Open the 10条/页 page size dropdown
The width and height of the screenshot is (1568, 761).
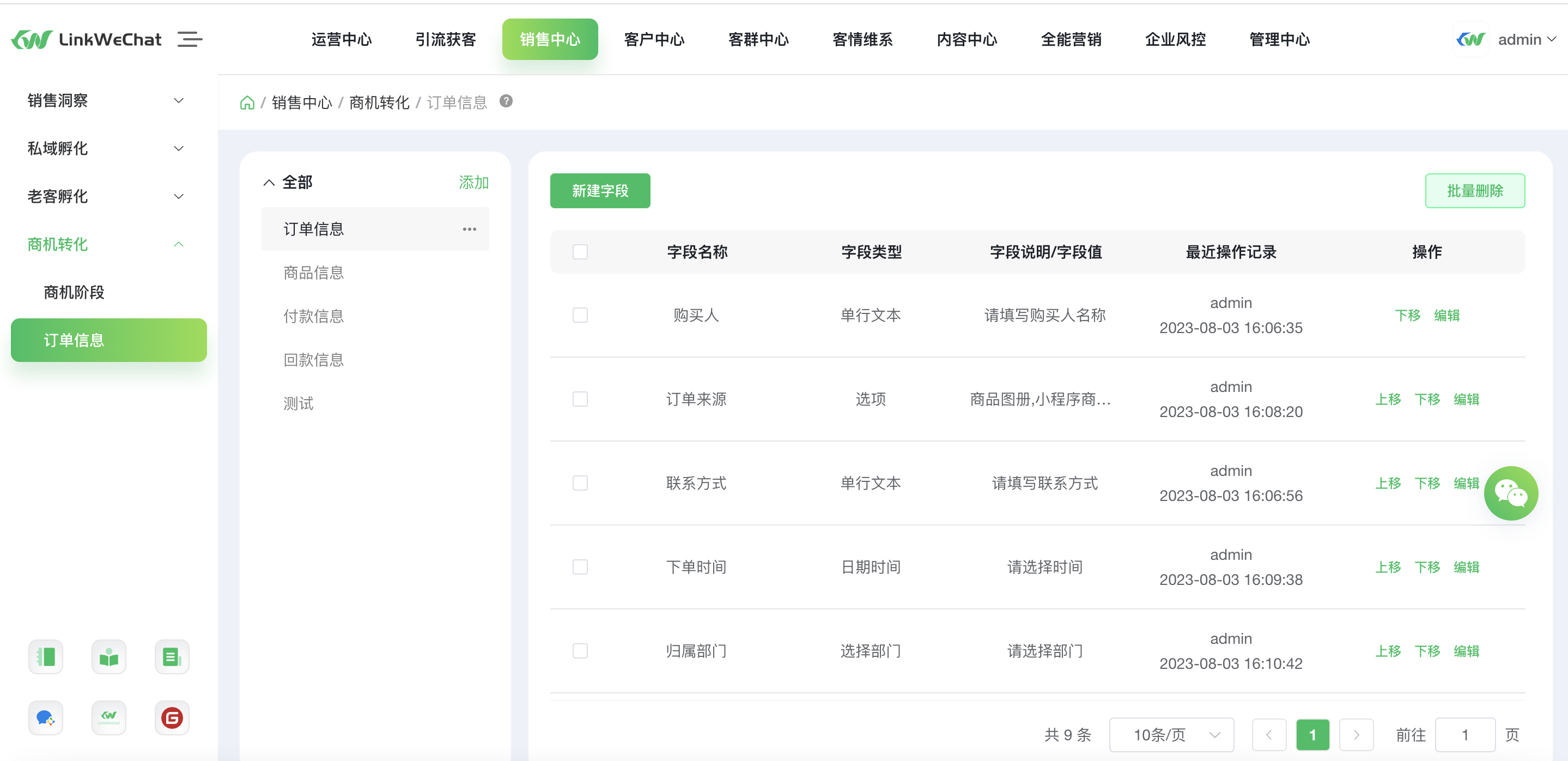[x=1171, y=735]
